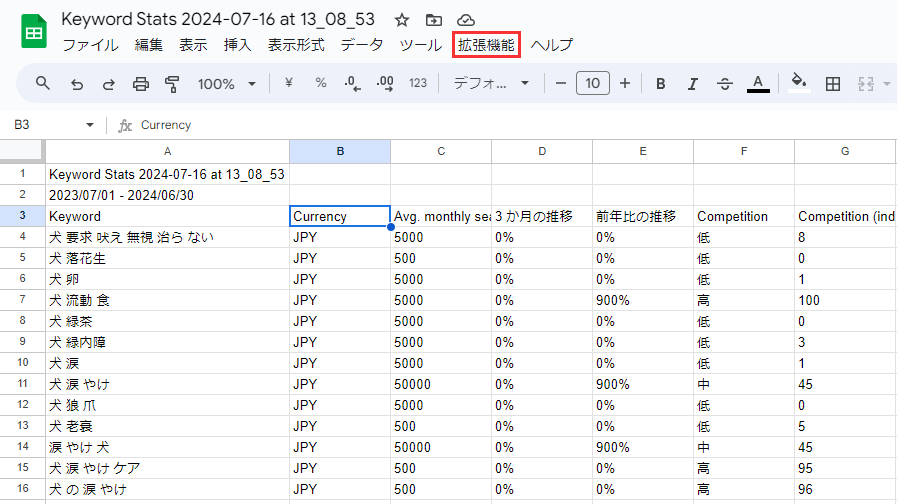The width and height of the screenshot is (897, 504).
Task: Toggle bold formatting
Action: (x=660, y=84)
